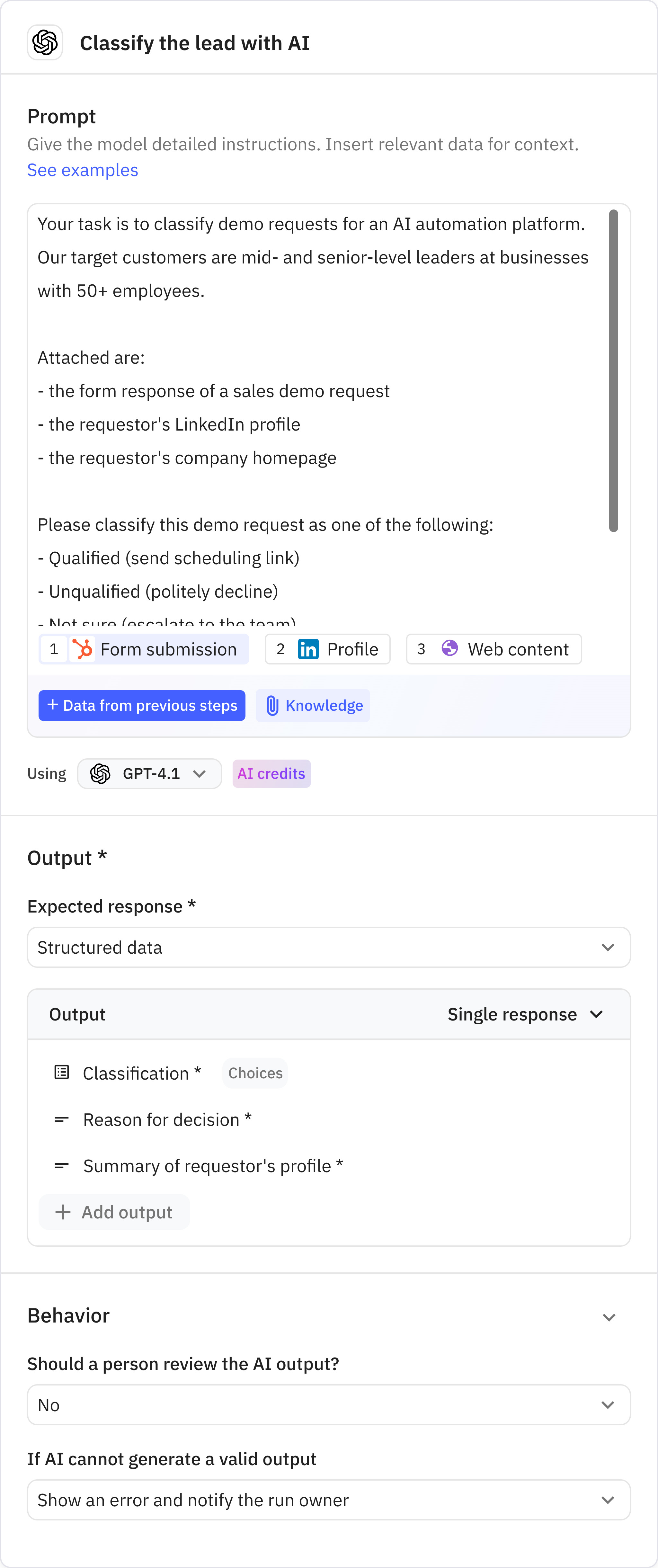Open Knowledge via the paperclip icon
This screenshot has width=658, height=1568.
tap(273, 706)
